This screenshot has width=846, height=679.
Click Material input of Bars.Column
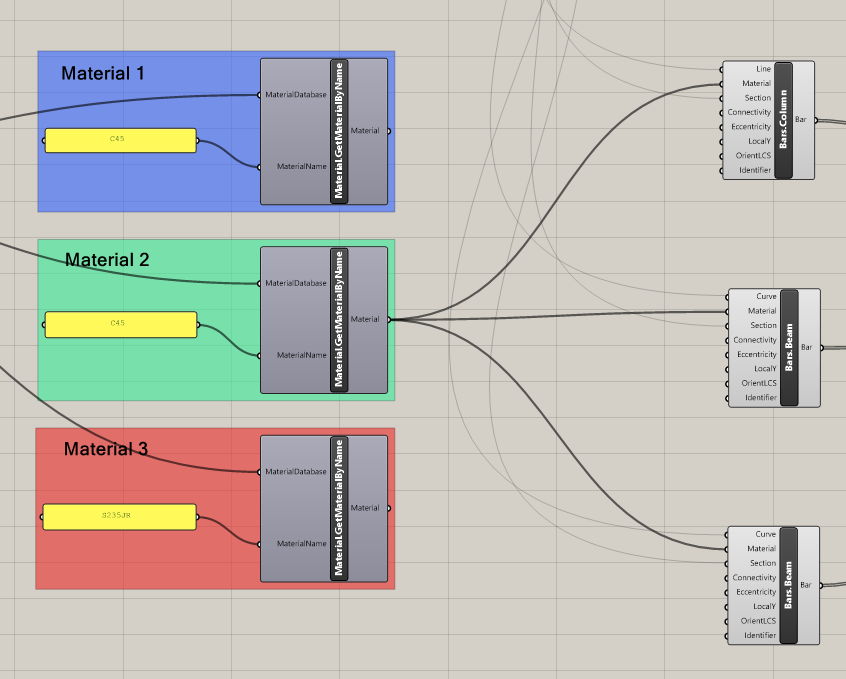click(756, 83)
